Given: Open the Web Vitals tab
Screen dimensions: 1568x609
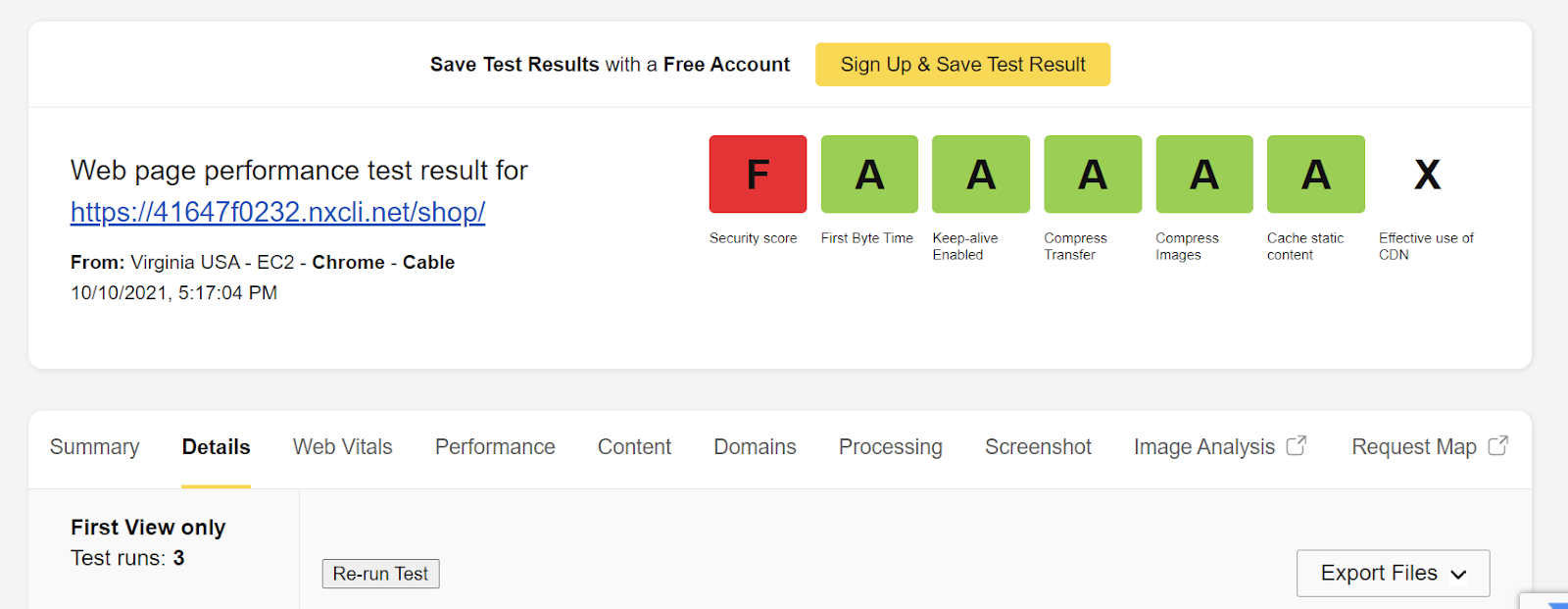Looking at the screenshot, I should point(343,447).
